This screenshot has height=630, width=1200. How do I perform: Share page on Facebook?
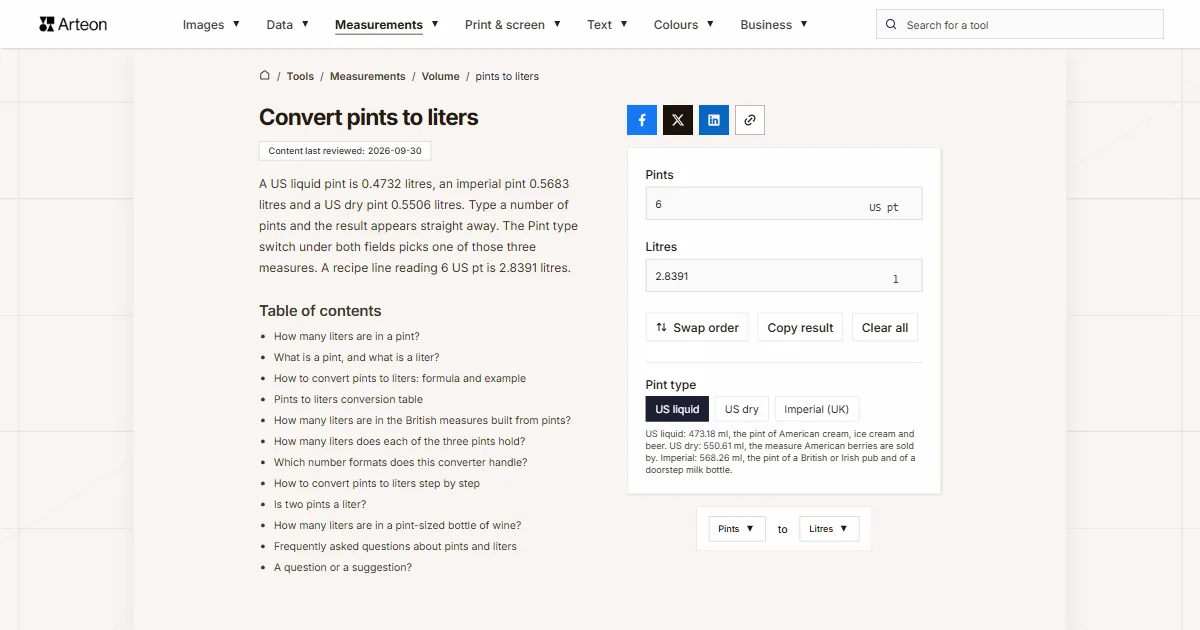(x=642, y=120)
